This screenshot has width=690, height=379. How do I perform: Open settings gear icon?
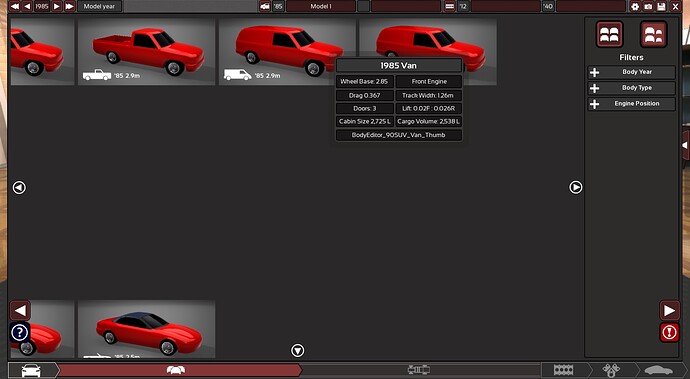(635, 6)
